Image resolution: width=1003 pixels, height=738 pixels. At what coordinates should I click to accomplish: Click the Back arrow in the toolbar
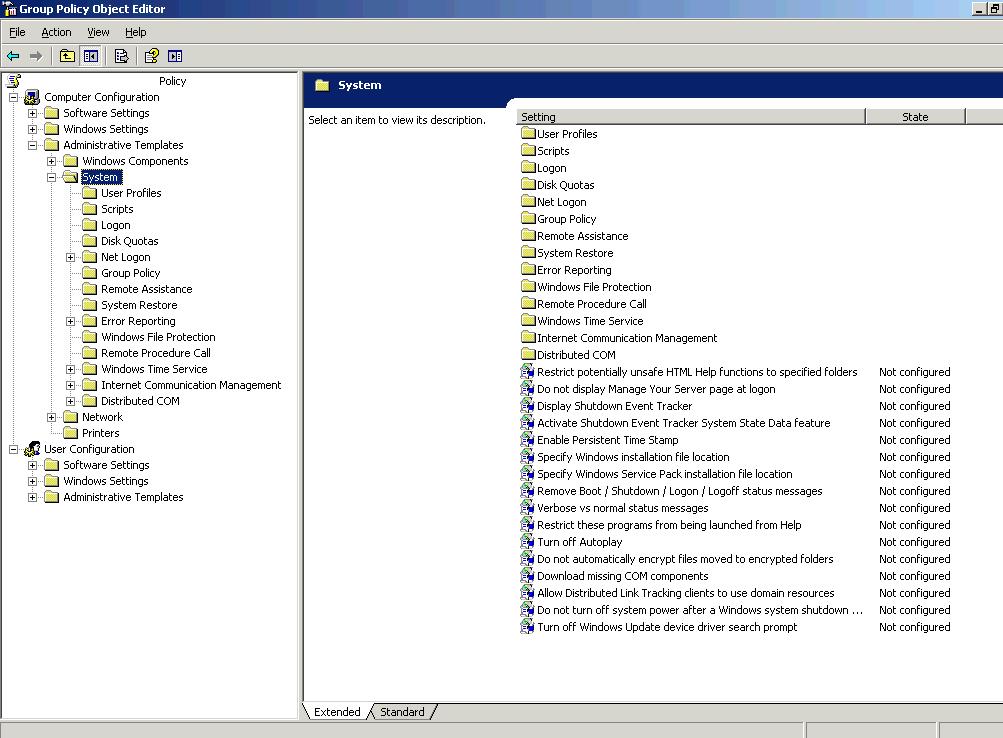click(x=13, y=56)
